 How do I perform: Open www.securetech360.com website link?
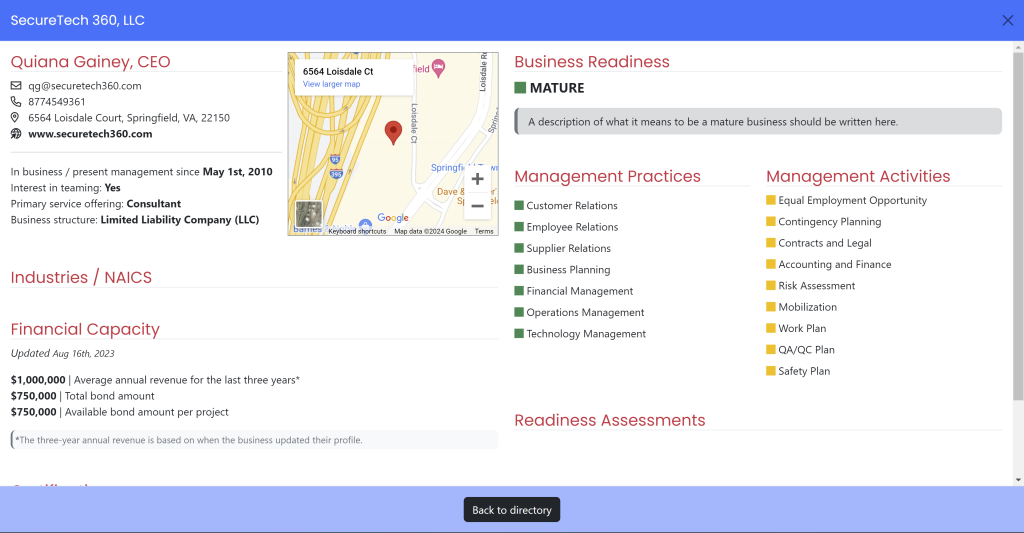click(x=90, y=134)
